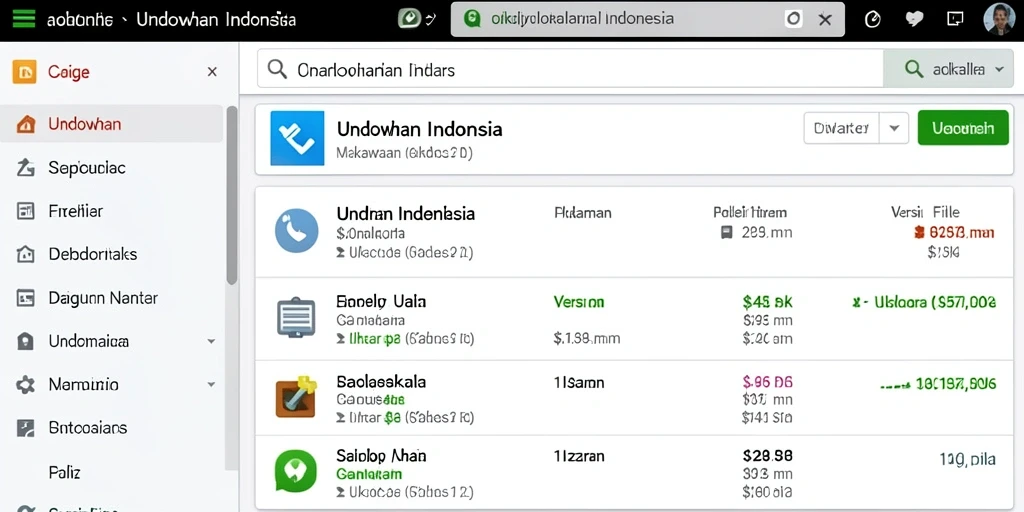Image resolution: width=1024 pixels, height=512 pixels.
Task: Click the Undowhan Indonsia heading in the header card
Action: point(419,129)
